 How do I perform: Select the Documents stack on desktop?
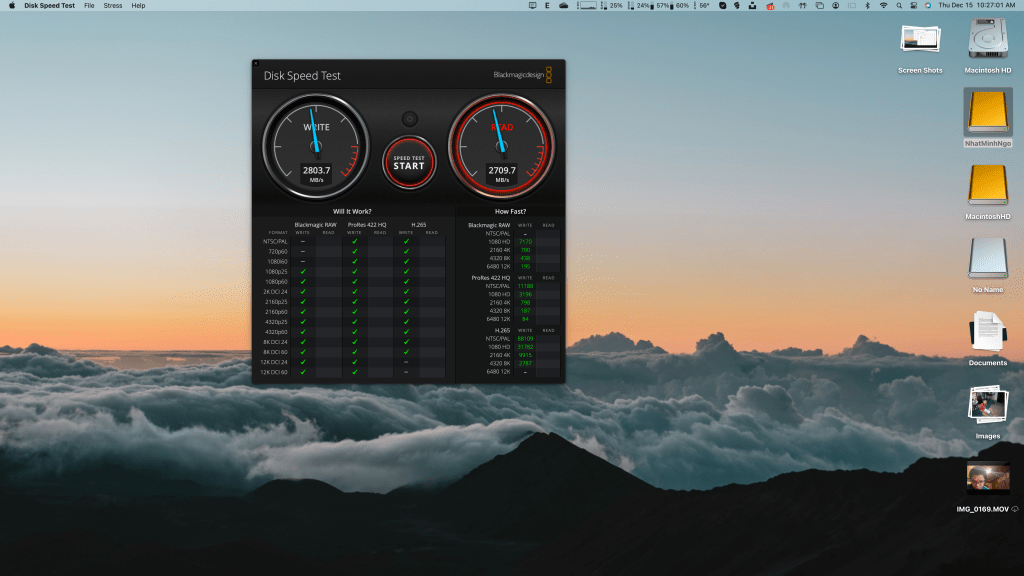988,333
